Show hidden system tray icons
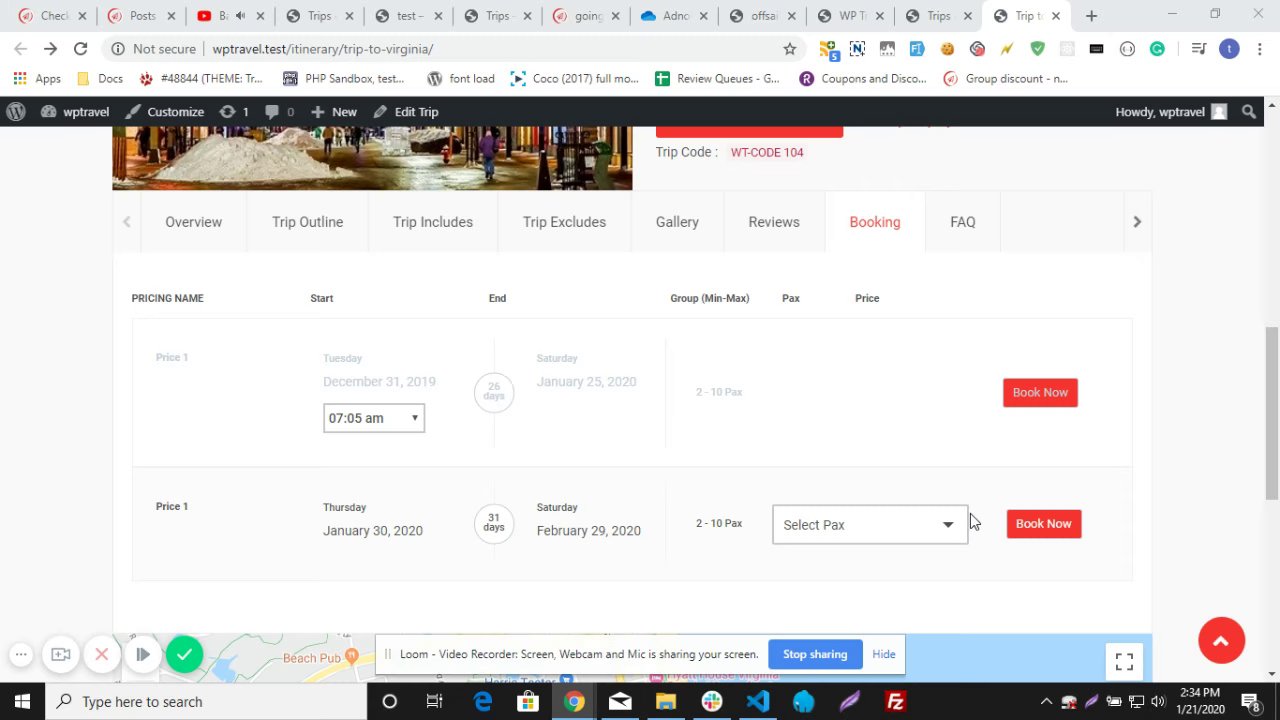1280x720 pixels. [1046, 702]
